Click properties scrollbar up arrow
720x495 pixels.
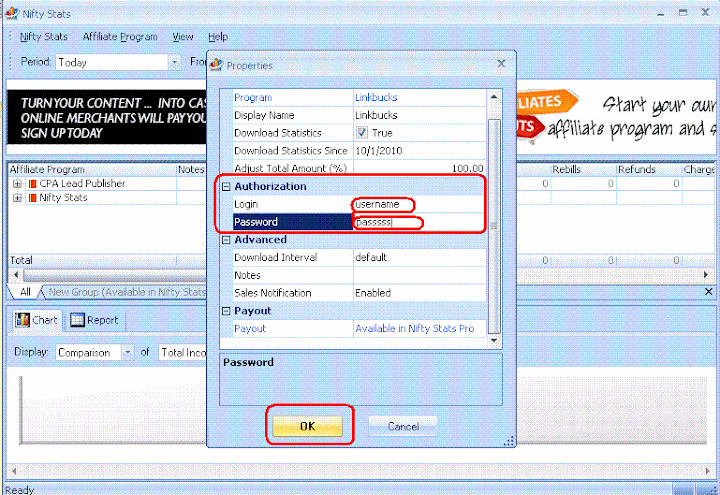(494, 97)
